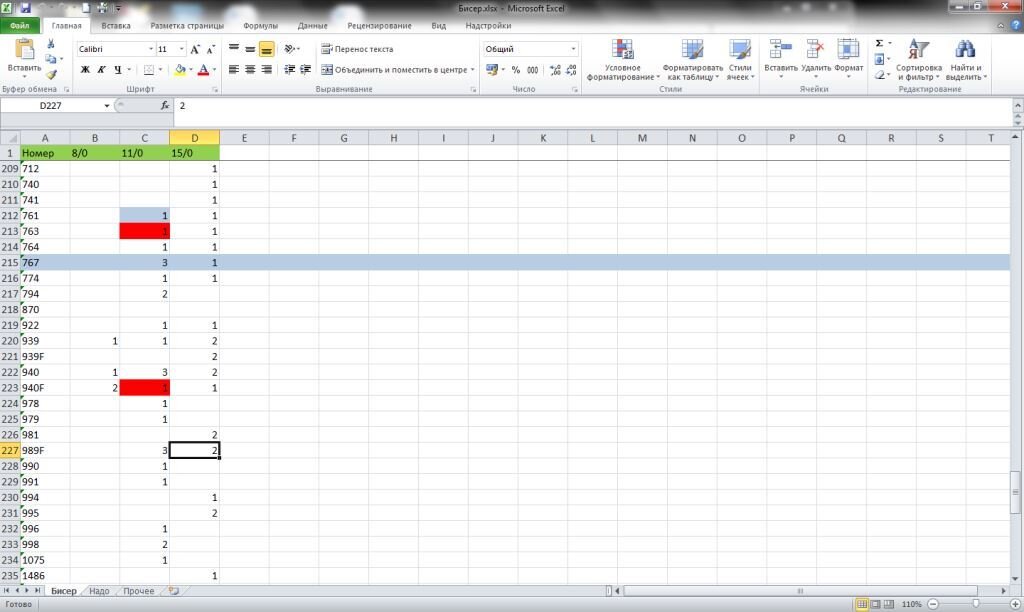
Task: Open Sort and Filter (Сортировка и фильтр)
Action: (918, 59)
